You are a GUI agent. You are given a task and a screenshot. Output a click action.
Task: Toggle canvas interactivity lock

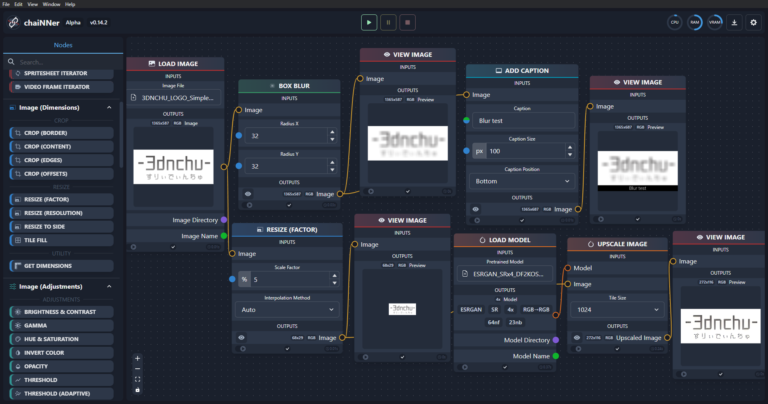tap(137, 390)
